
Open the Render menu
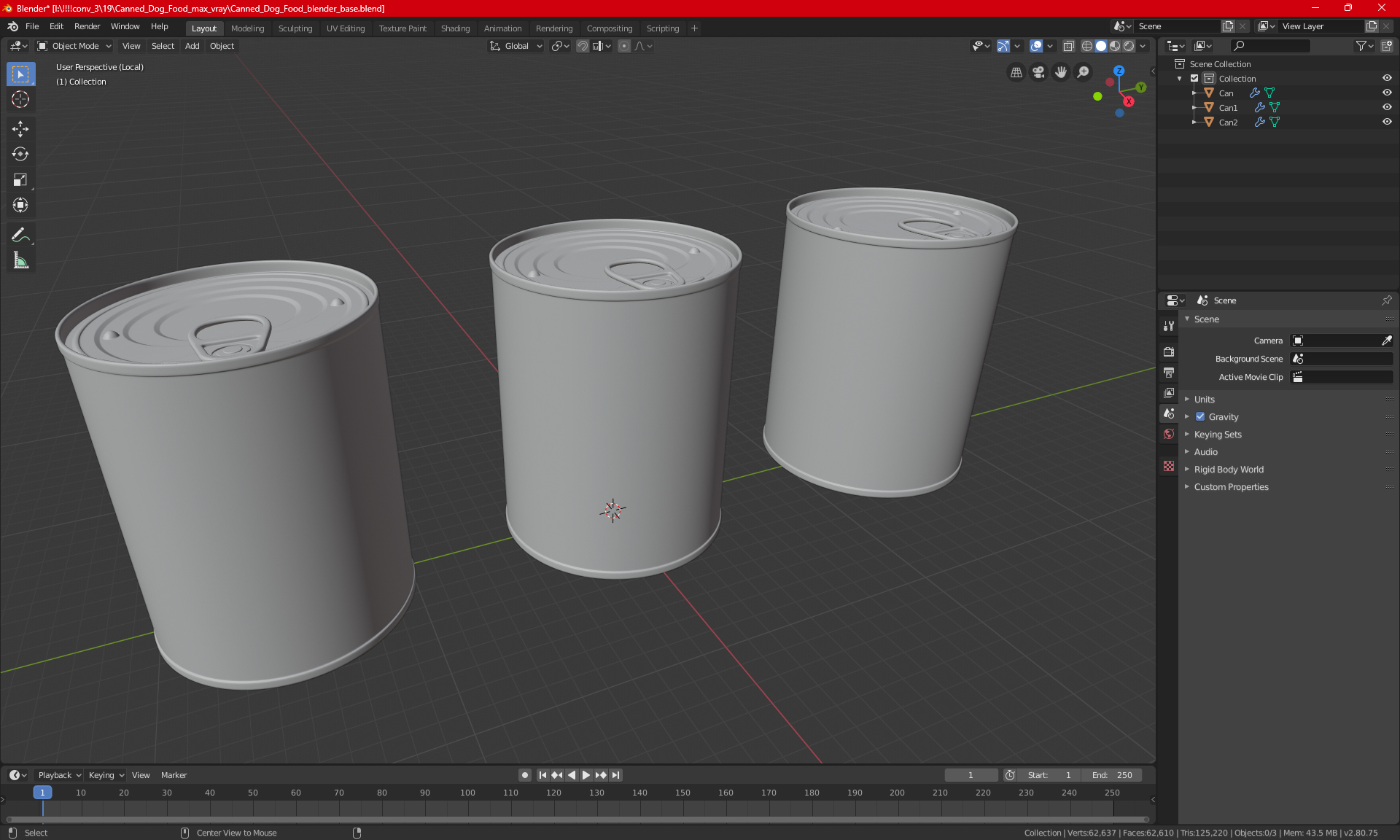87,26
